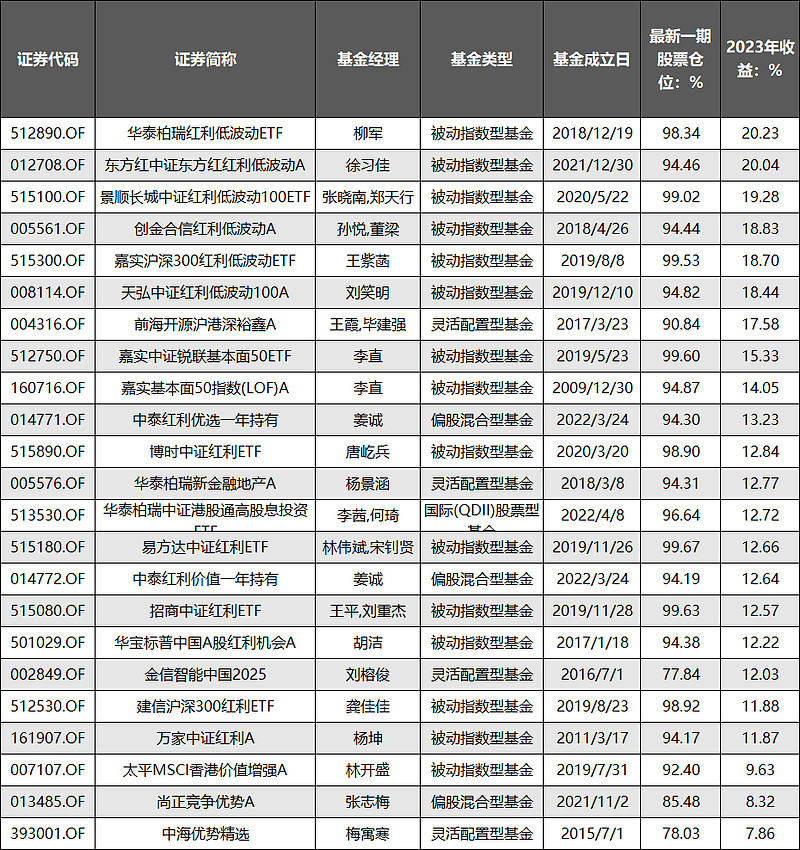
Task: Click the stock position 99.02
Action: tap(681, 197)
